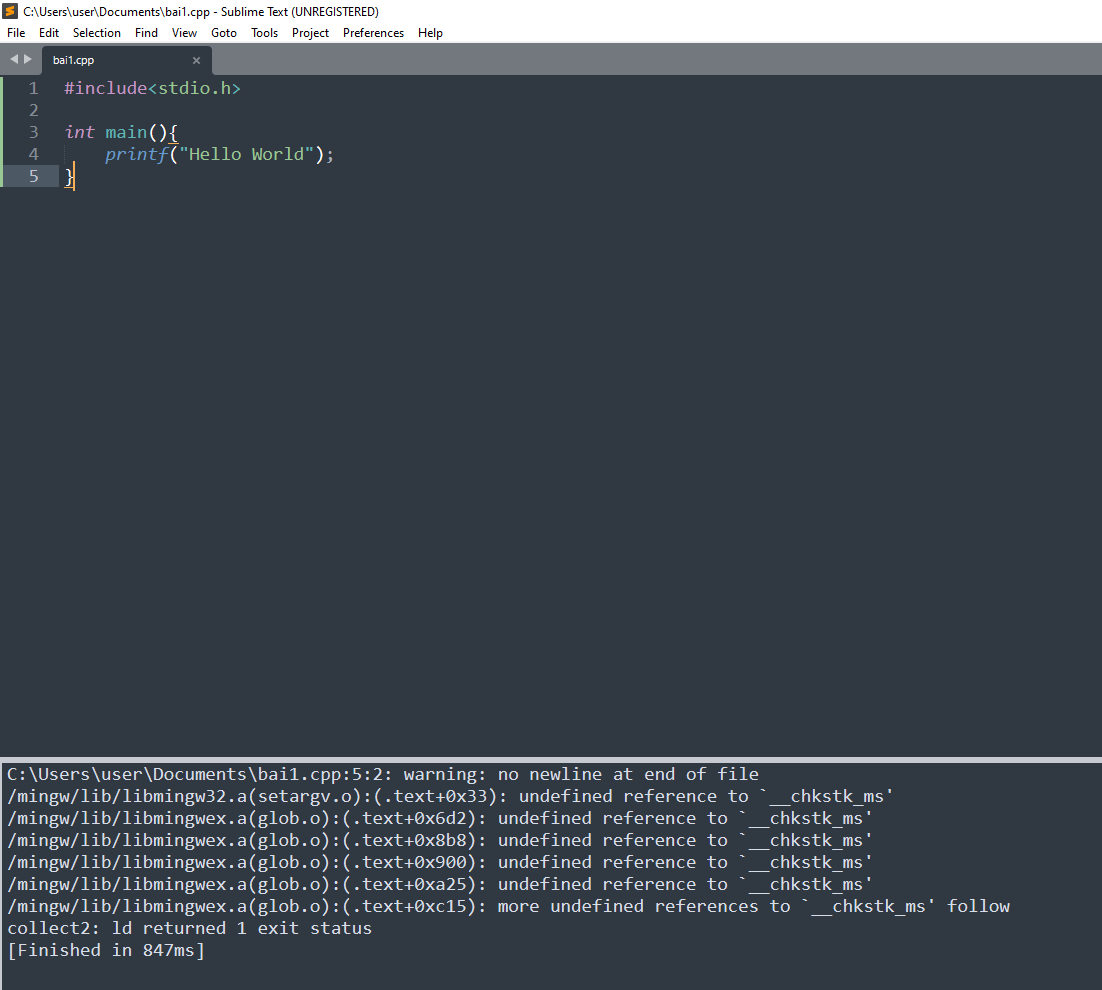1102x990 pixels.
Task: Click the setargv.o undefined reference error line
Action: (x=450, y=796)
